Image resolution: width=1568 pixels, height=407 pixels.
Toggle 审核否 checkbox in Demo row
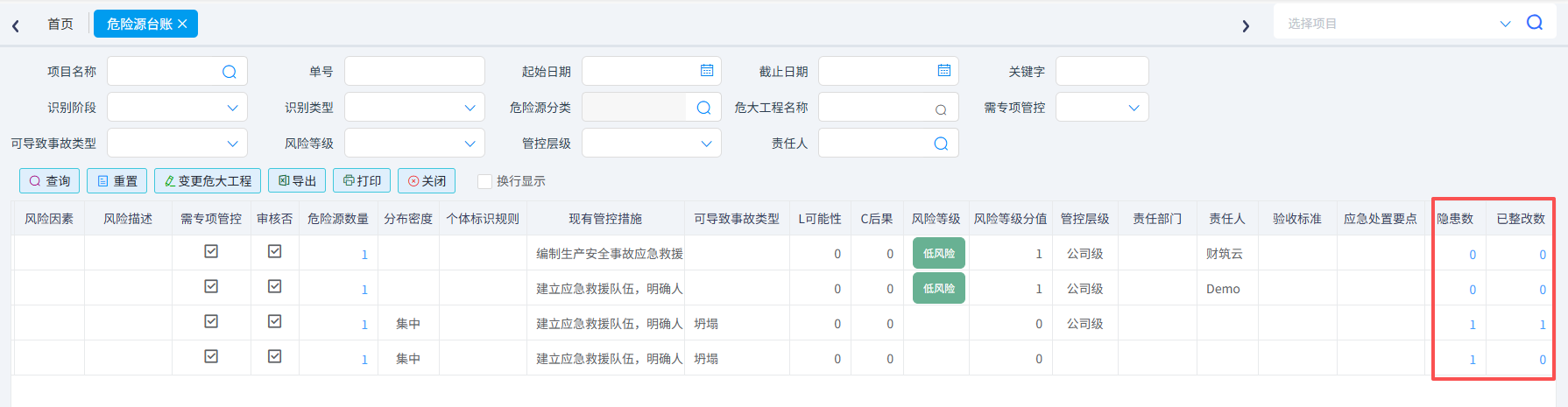click(274, 286)
